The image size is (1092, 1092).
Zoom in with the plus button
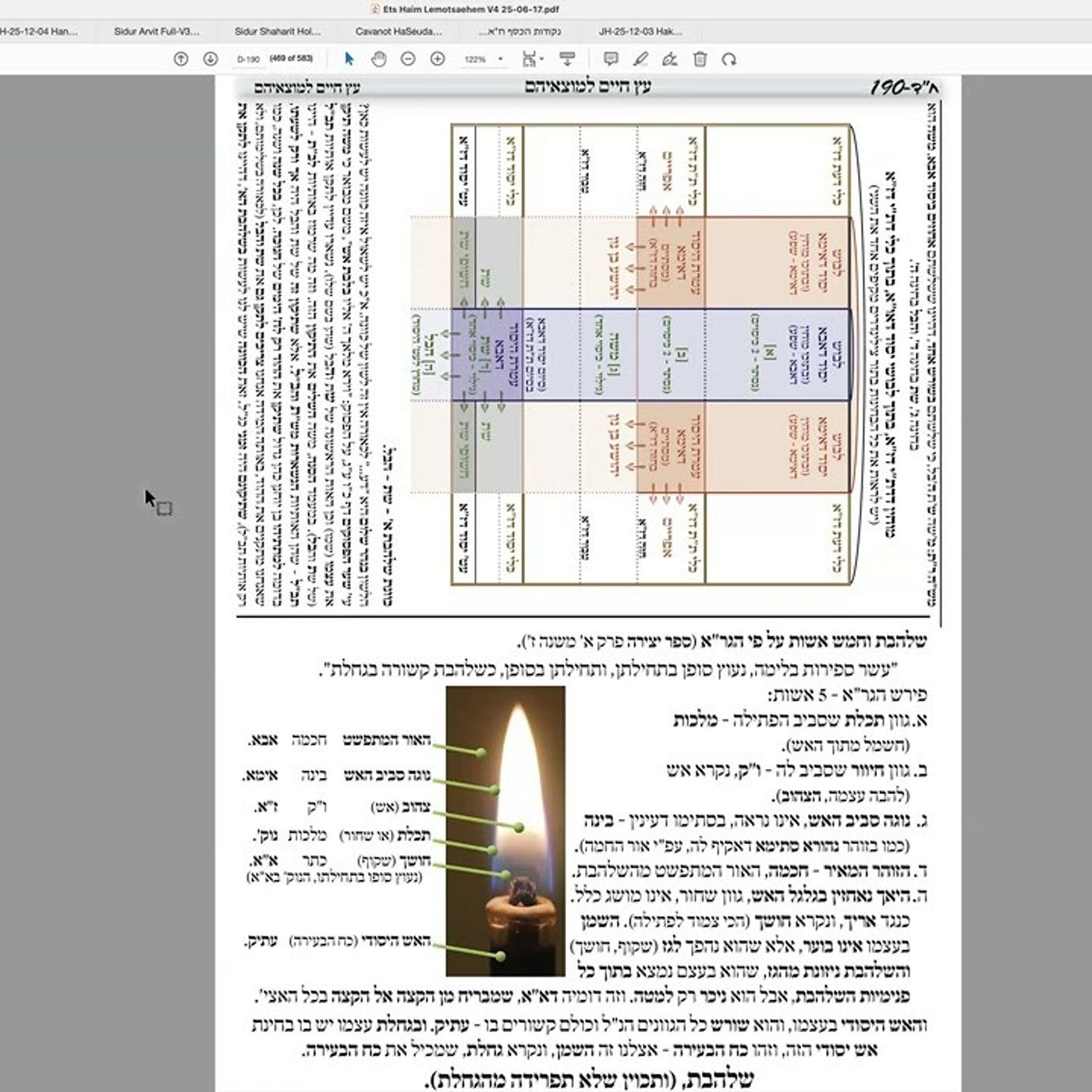pyautogui.click(x=438, y=58)
